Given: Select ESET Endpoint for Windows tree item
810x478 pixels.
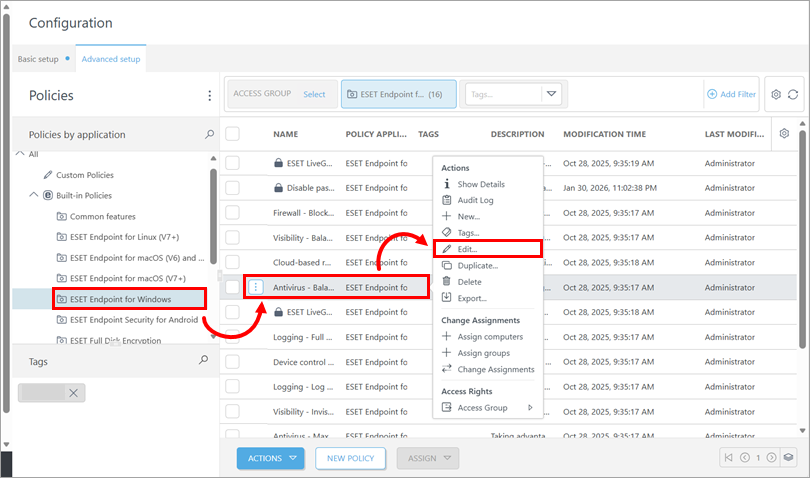Looking at the screenshot, I should (120, 298).
